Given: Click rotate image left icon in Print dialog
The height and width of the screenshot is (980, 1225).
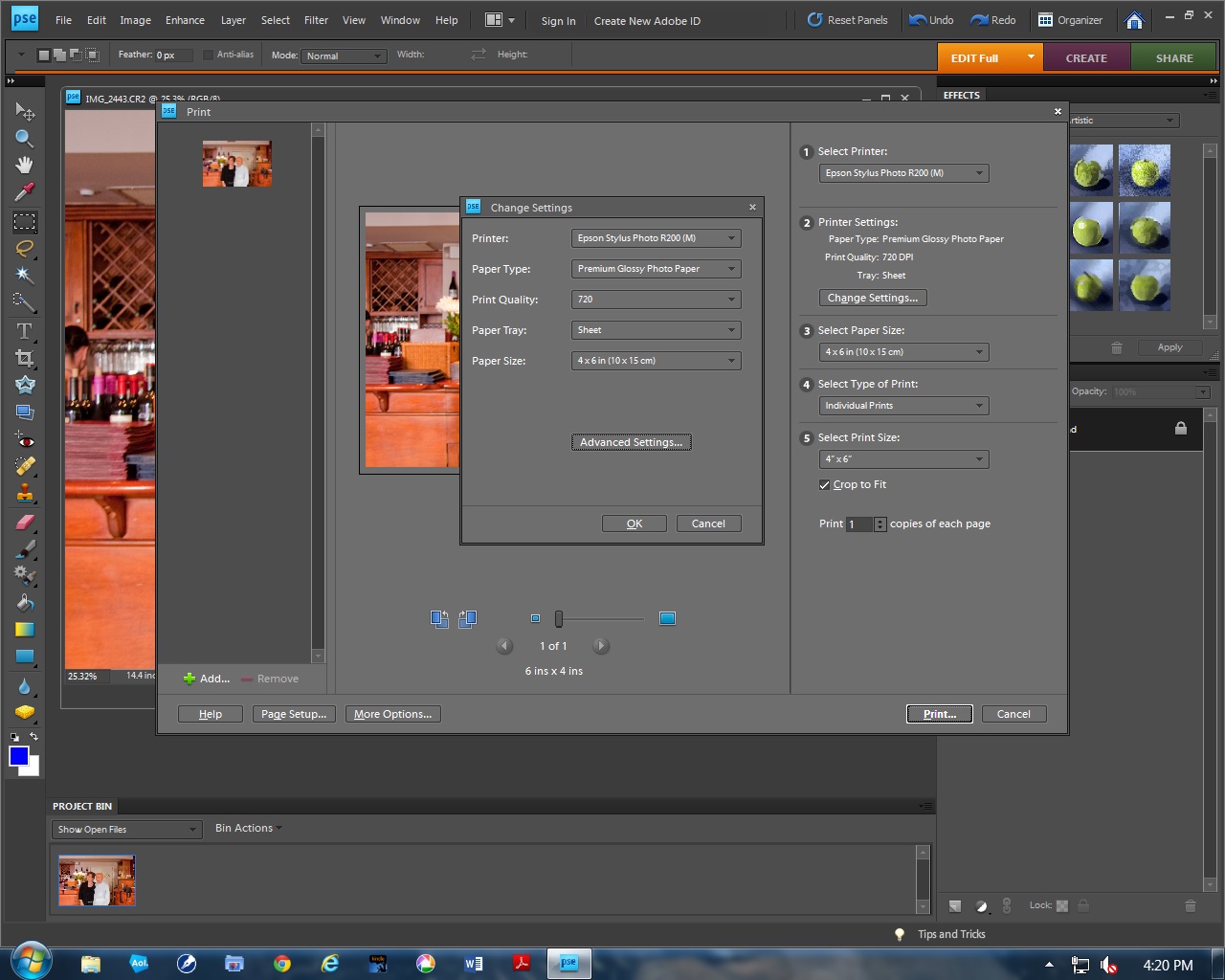Looking at the screenshot, I should pos(439,619).
